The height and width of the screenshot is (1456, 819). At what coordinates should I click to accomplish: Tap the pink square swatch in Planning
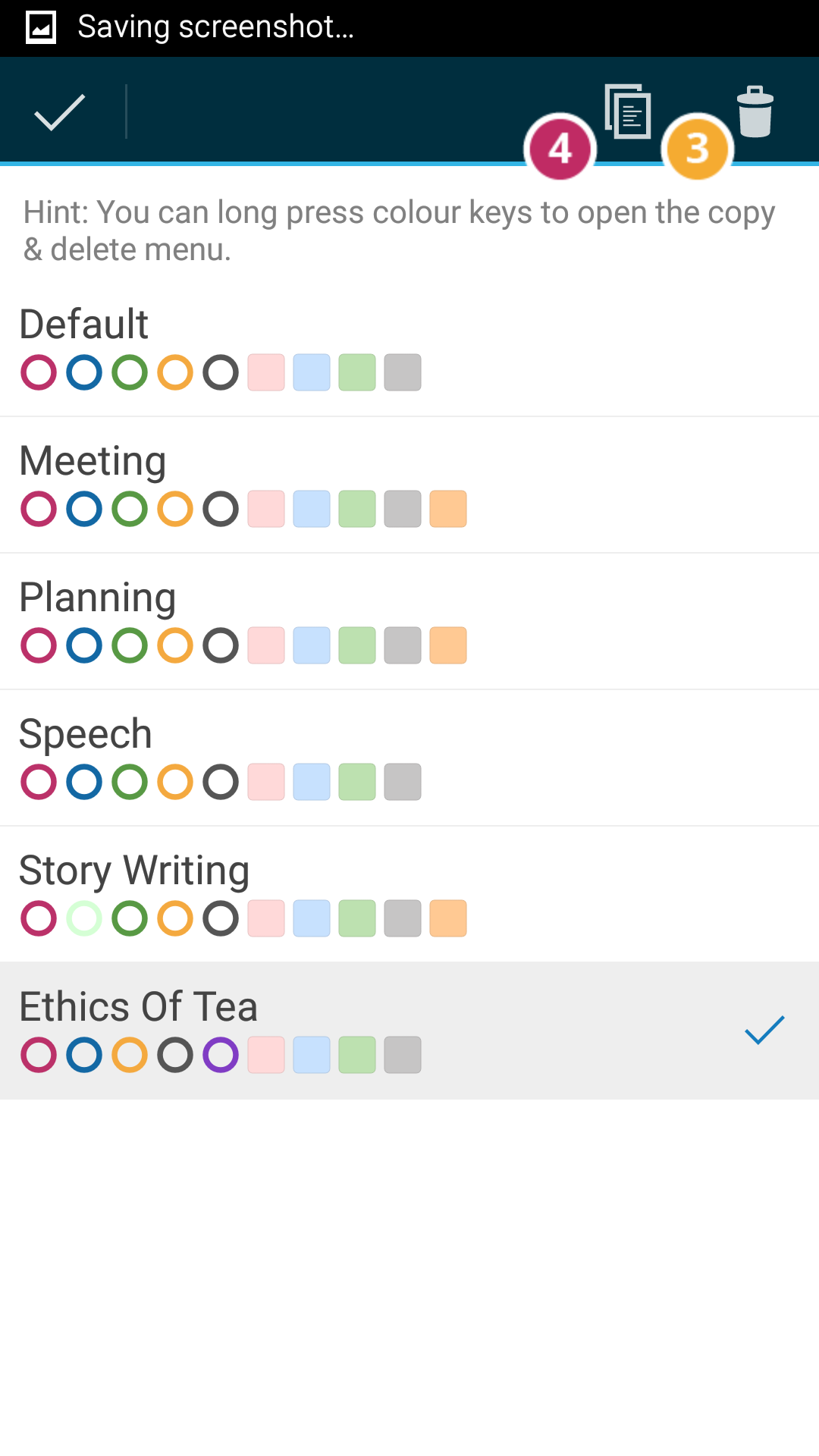point(266,645)
